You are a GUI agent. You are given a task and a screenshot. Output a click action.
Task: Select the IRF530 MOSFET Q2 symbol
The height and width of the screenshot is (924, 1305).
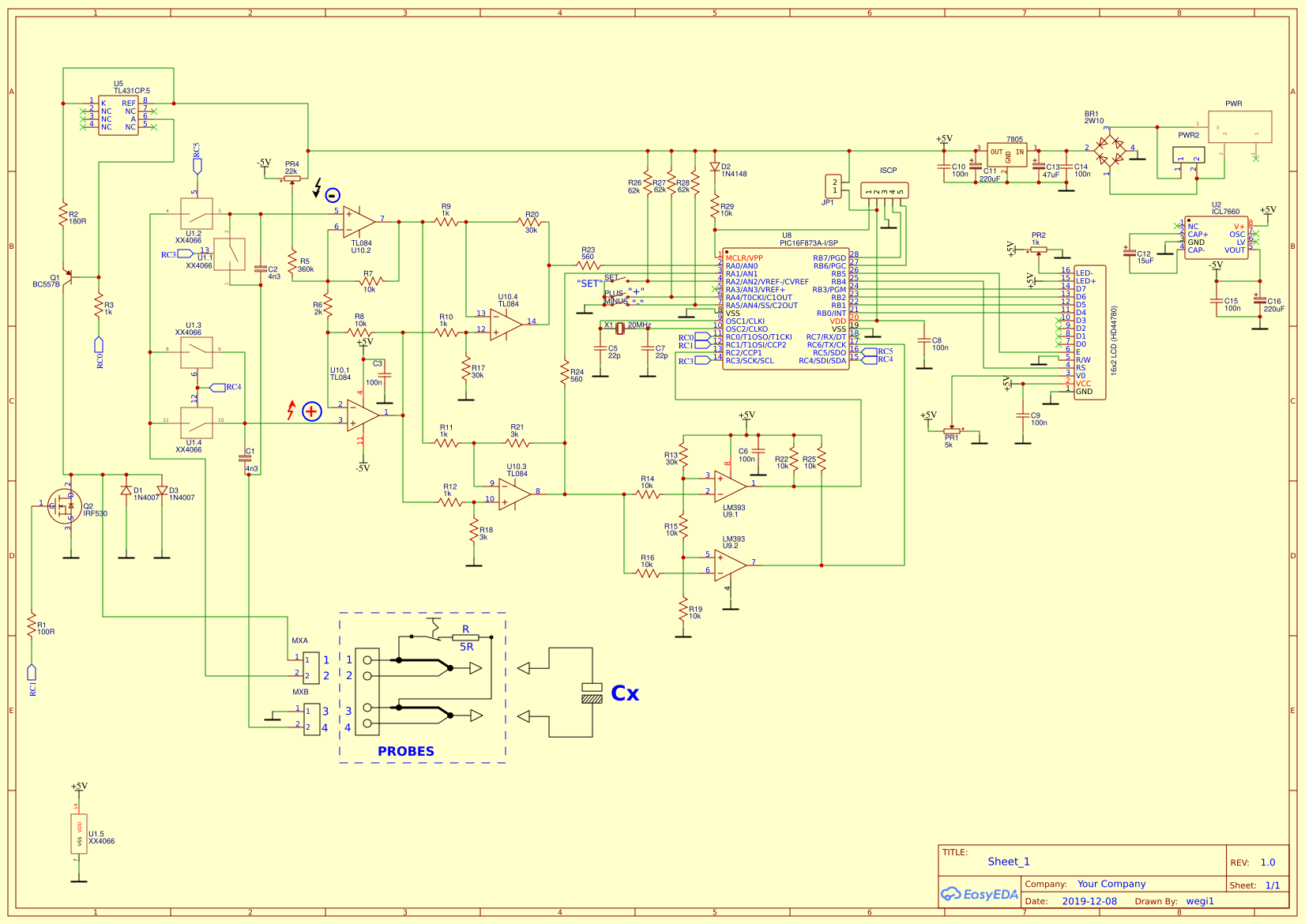[x=65, y=505]
